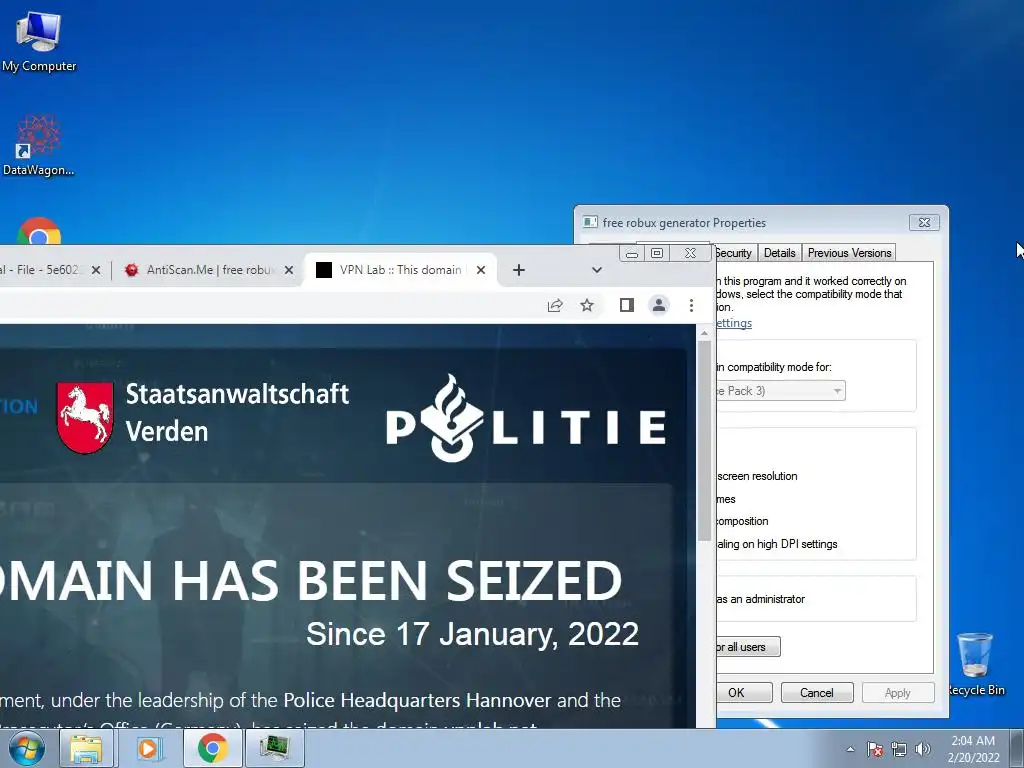Click the scrollbar up arrow in Chrome
The height and width of the screenshot is (768, 1024).
point(704,333)
